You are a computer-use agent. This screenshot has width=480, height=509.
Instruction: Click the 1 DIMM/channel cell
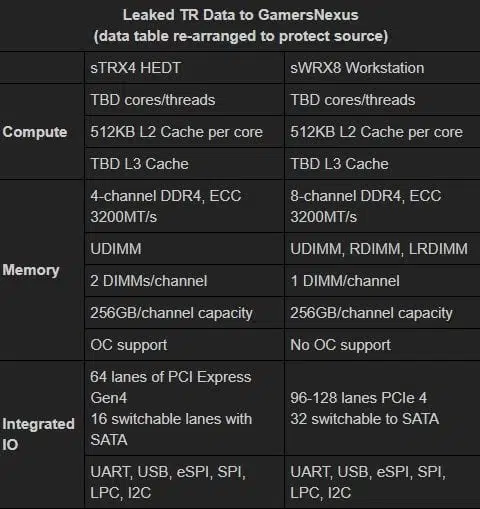[382, 281]
